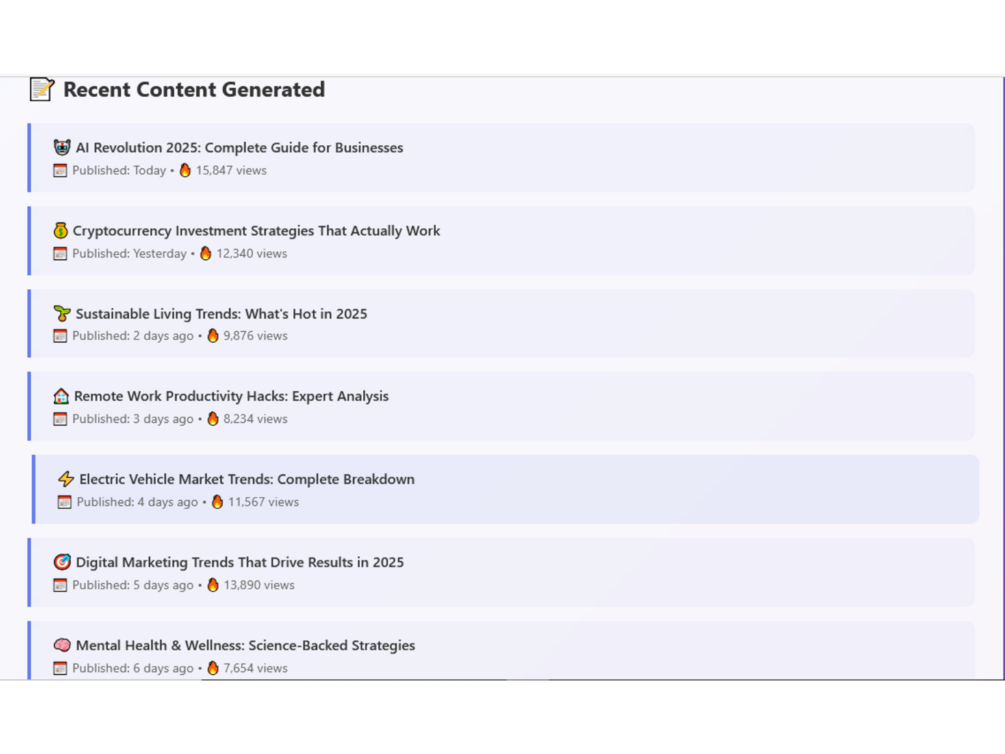Viewport: 1005px width, 754px height.
Task: Click the notepad icon beside Recent Content Generated
Action: pos(41,90)
